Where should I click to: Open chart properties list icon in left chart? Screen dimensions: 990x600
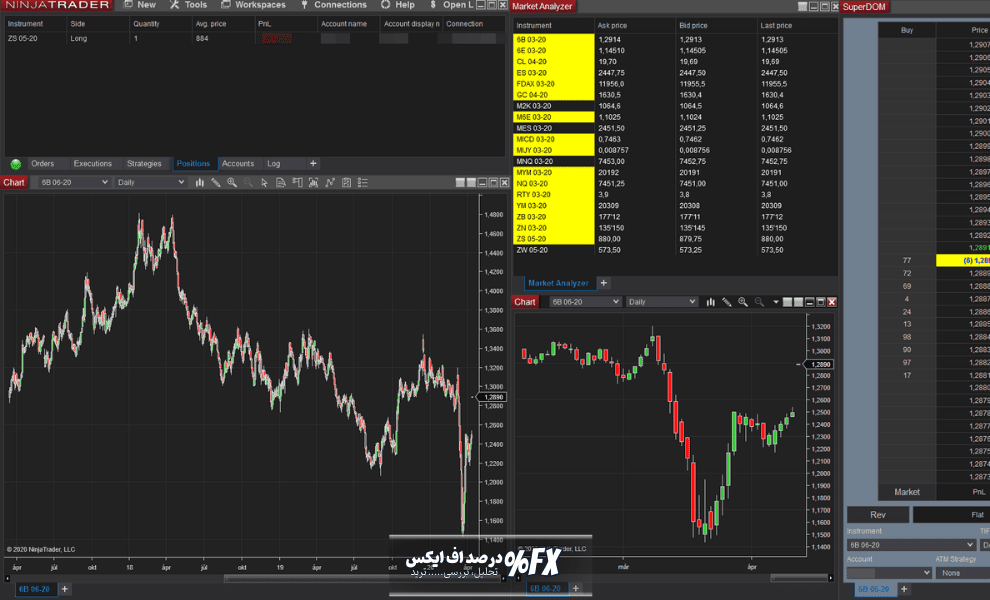coord(362,183)
